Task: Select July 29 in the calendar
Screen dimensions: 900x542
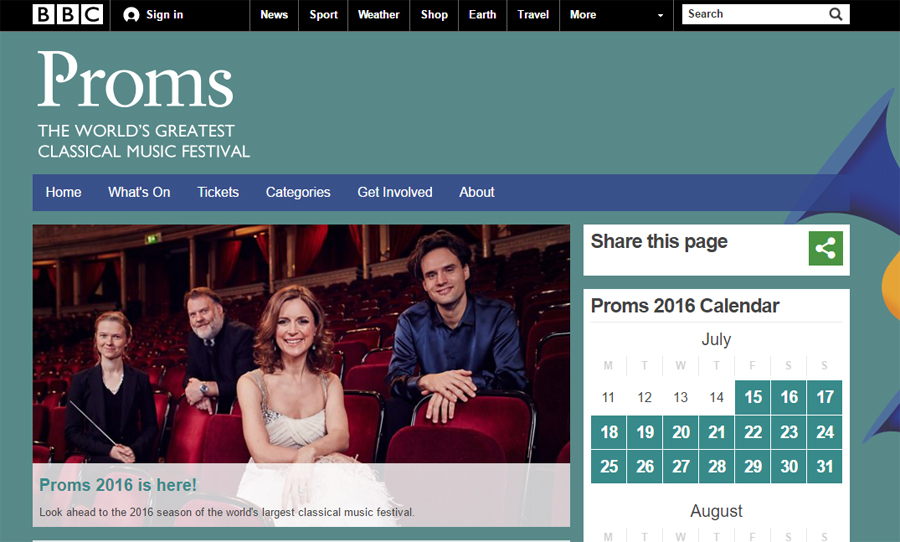Action: [x=752, y=466]
